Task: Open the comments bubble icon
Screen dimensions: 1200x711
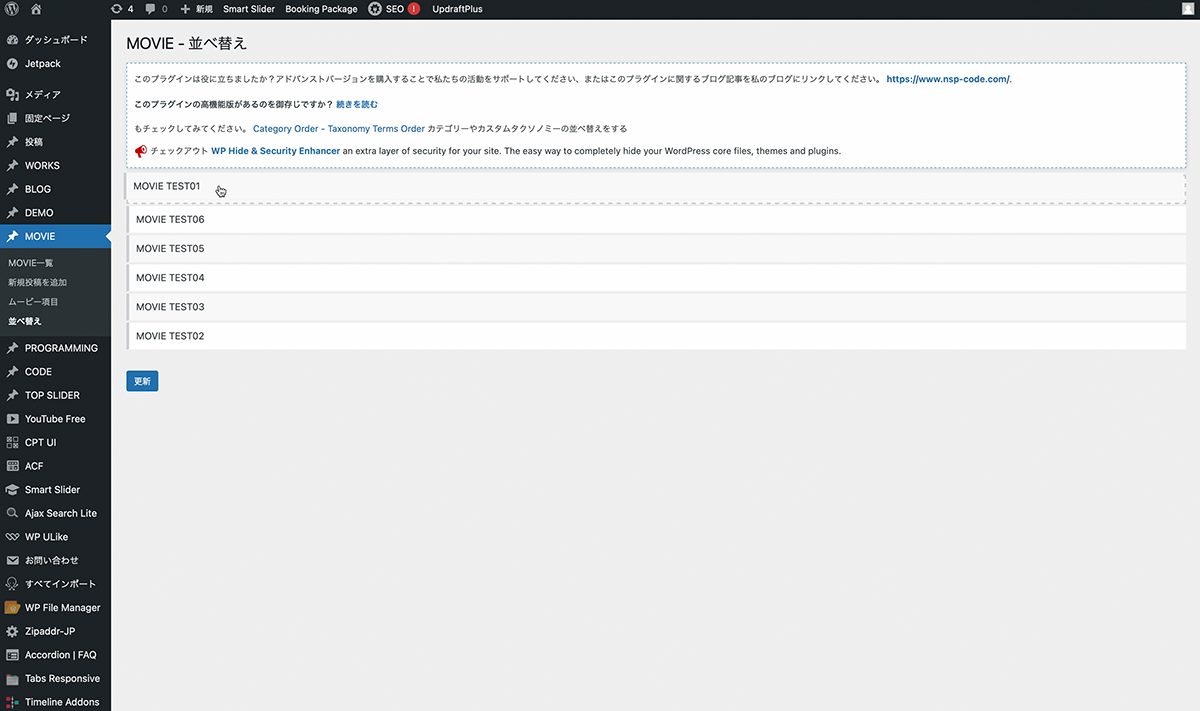Action: tap(150, 9)
